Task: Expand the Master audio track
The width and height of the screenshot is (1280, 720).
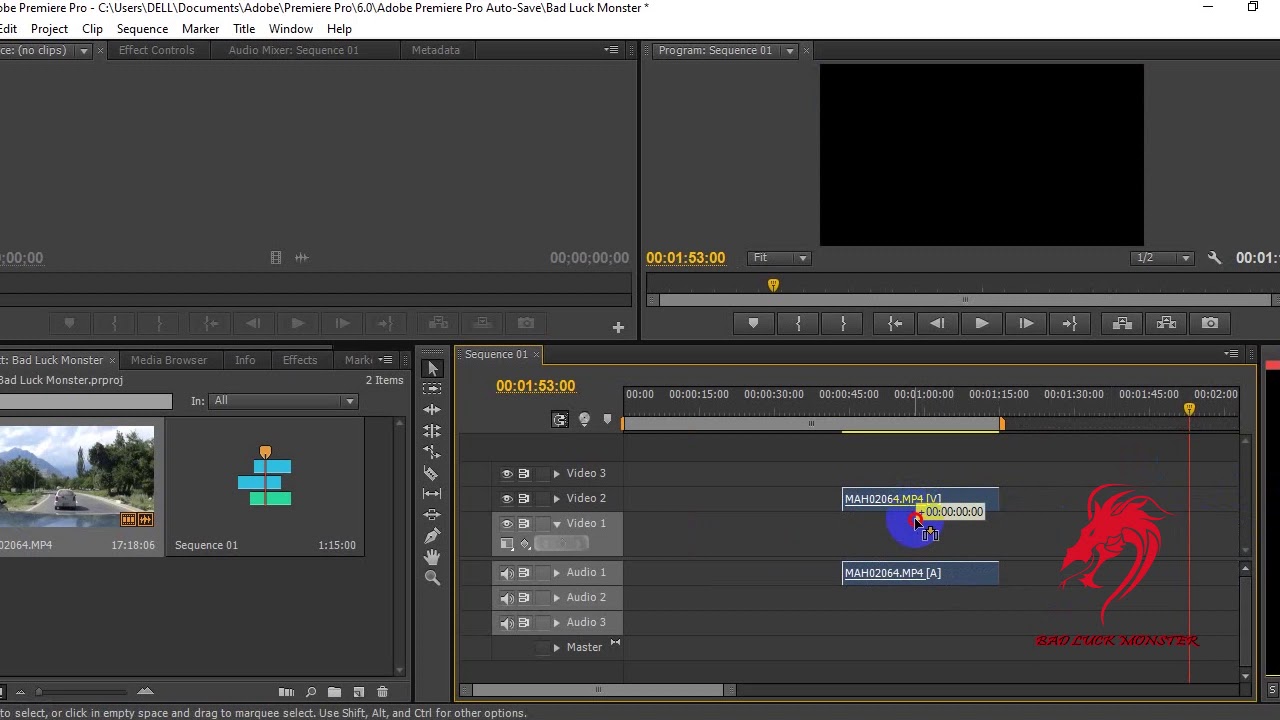Action: 557,648
